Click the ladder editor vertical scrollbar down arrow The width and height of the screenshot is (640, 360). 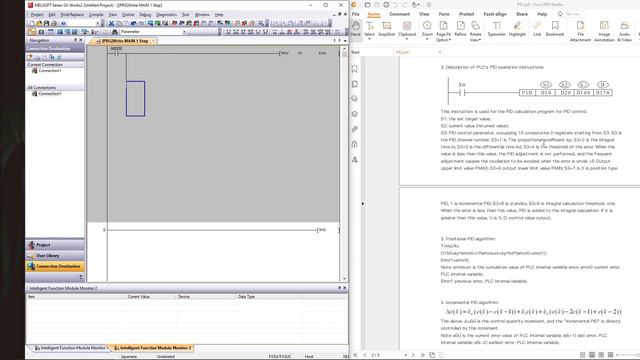344,278
